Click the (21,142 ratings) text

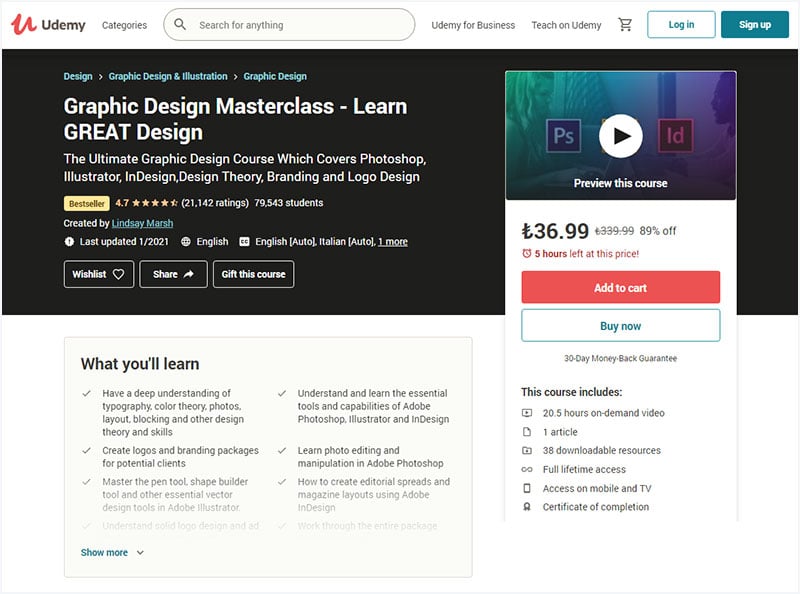[215, 203]
